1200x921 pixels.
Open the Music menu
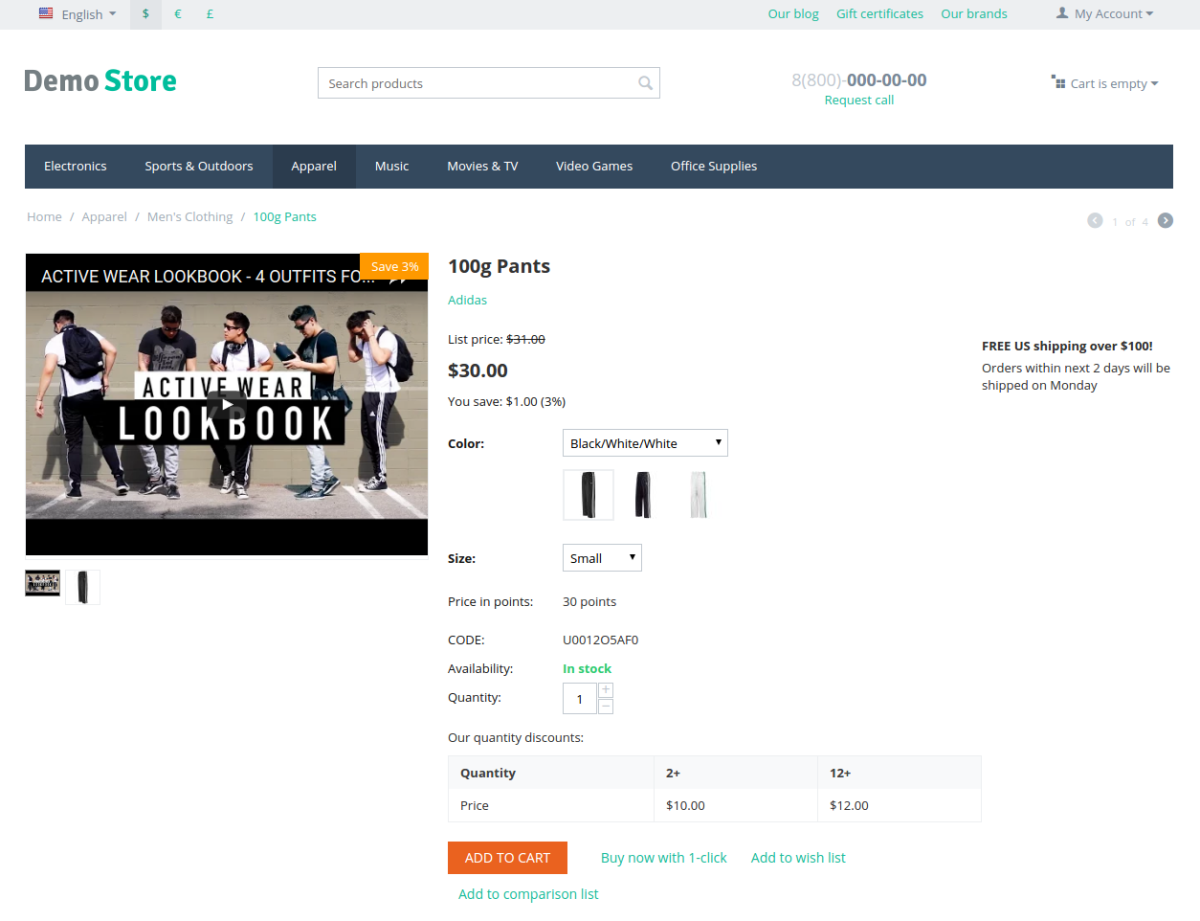[x=392, y=166]
